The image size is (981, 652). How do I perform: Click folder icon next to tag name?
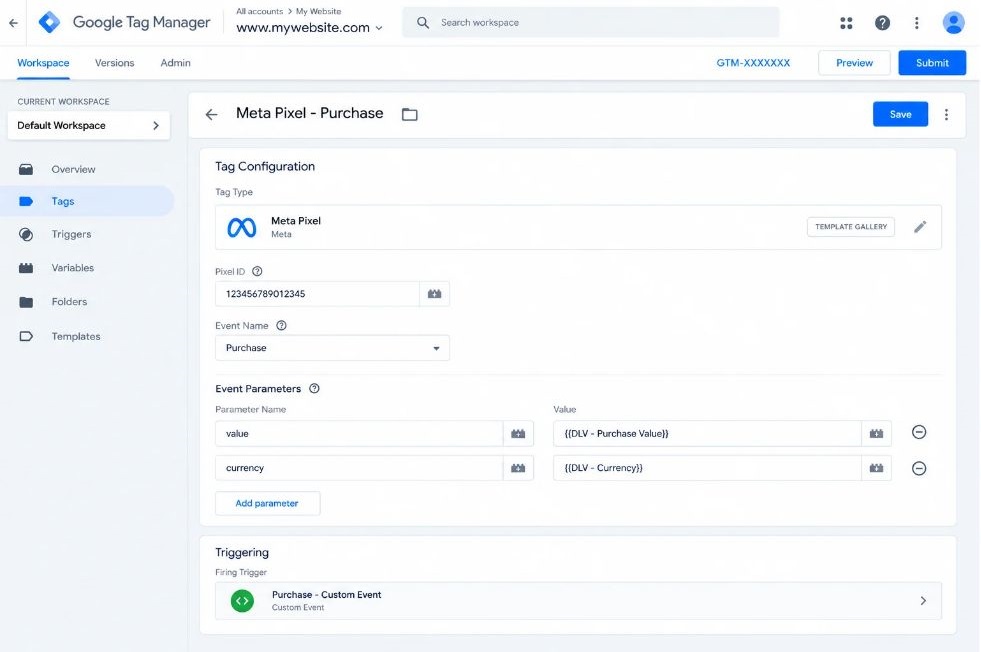(410, 115)
